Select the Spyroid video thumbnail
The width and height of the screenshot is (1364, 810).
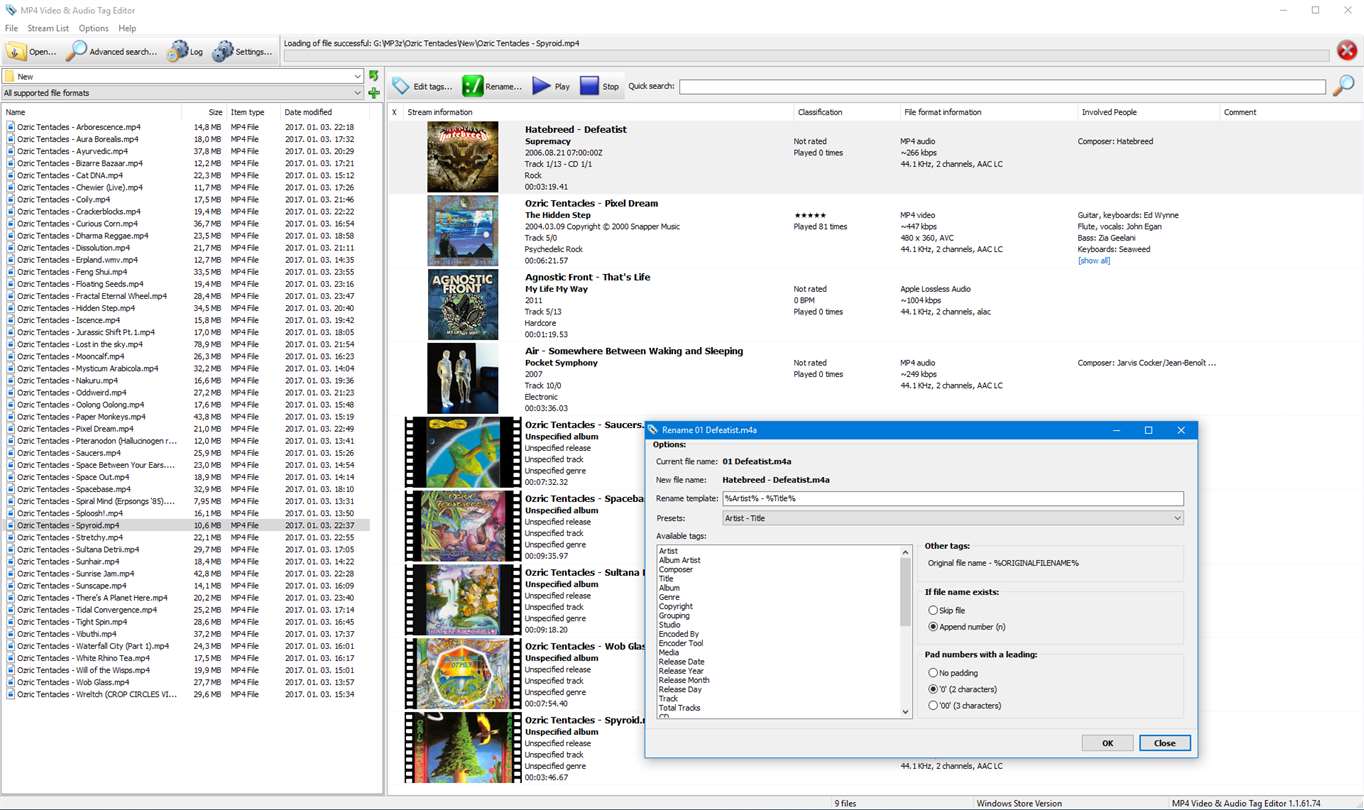(462, 747)
